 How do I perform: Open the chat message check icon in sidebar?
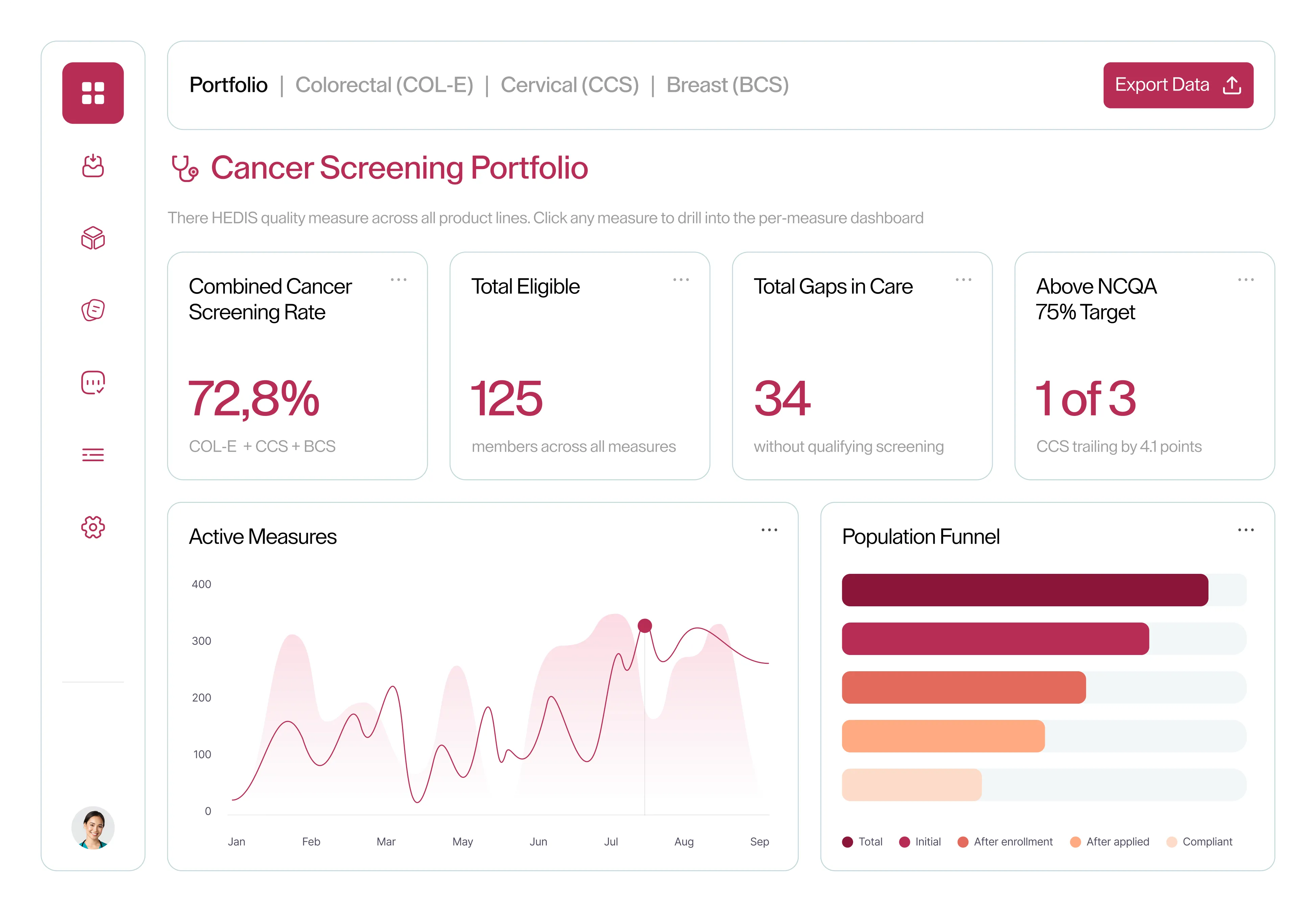pyautogui.click(x=93, y=382)
